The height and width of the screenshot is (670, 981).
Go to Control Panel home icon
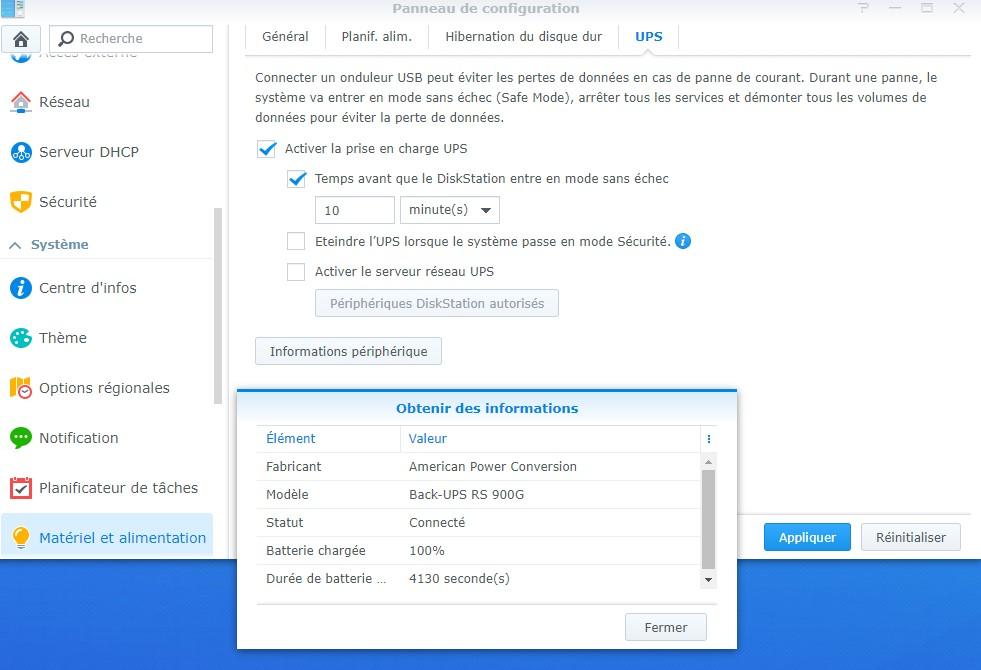21,39
